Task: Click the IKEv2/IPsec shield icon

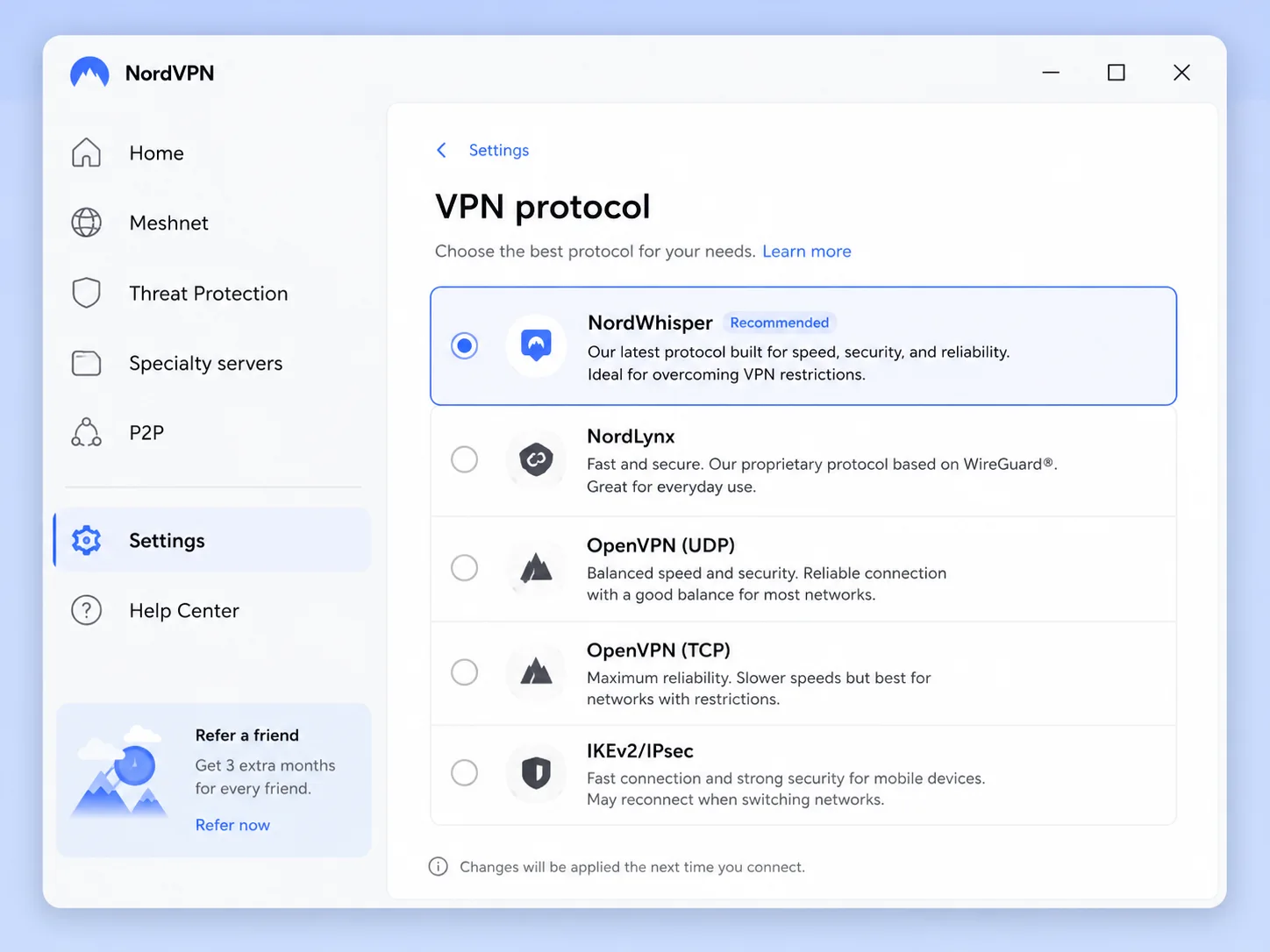Action: (x=536, y=773)
